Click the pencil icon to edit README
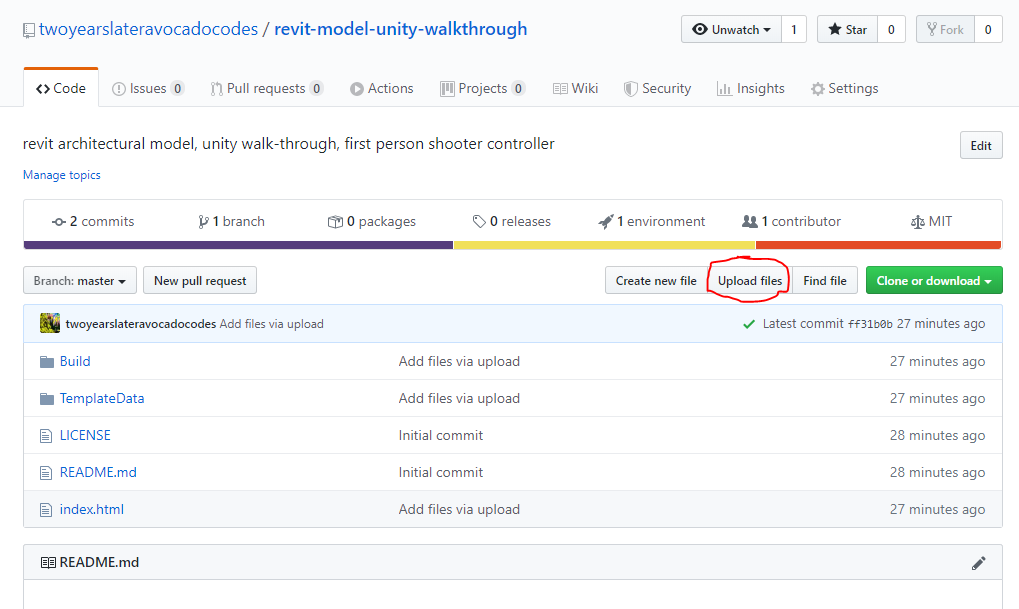Viewport: 1019px width, 609px height. 979,563
